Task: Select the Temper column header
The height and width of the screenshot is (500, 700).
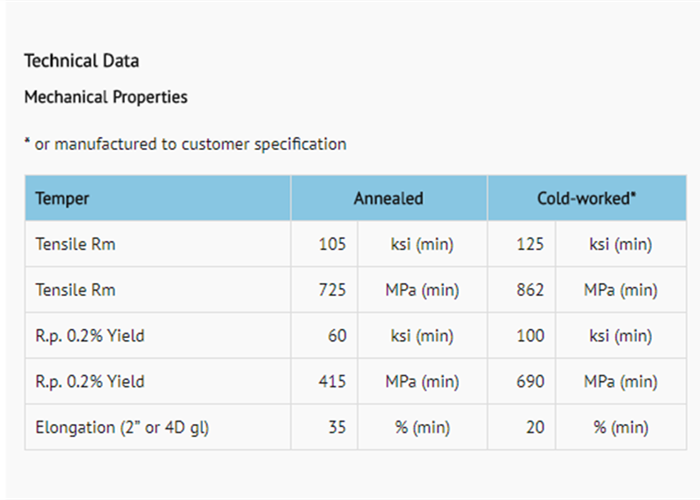Action: pos(62,198)
